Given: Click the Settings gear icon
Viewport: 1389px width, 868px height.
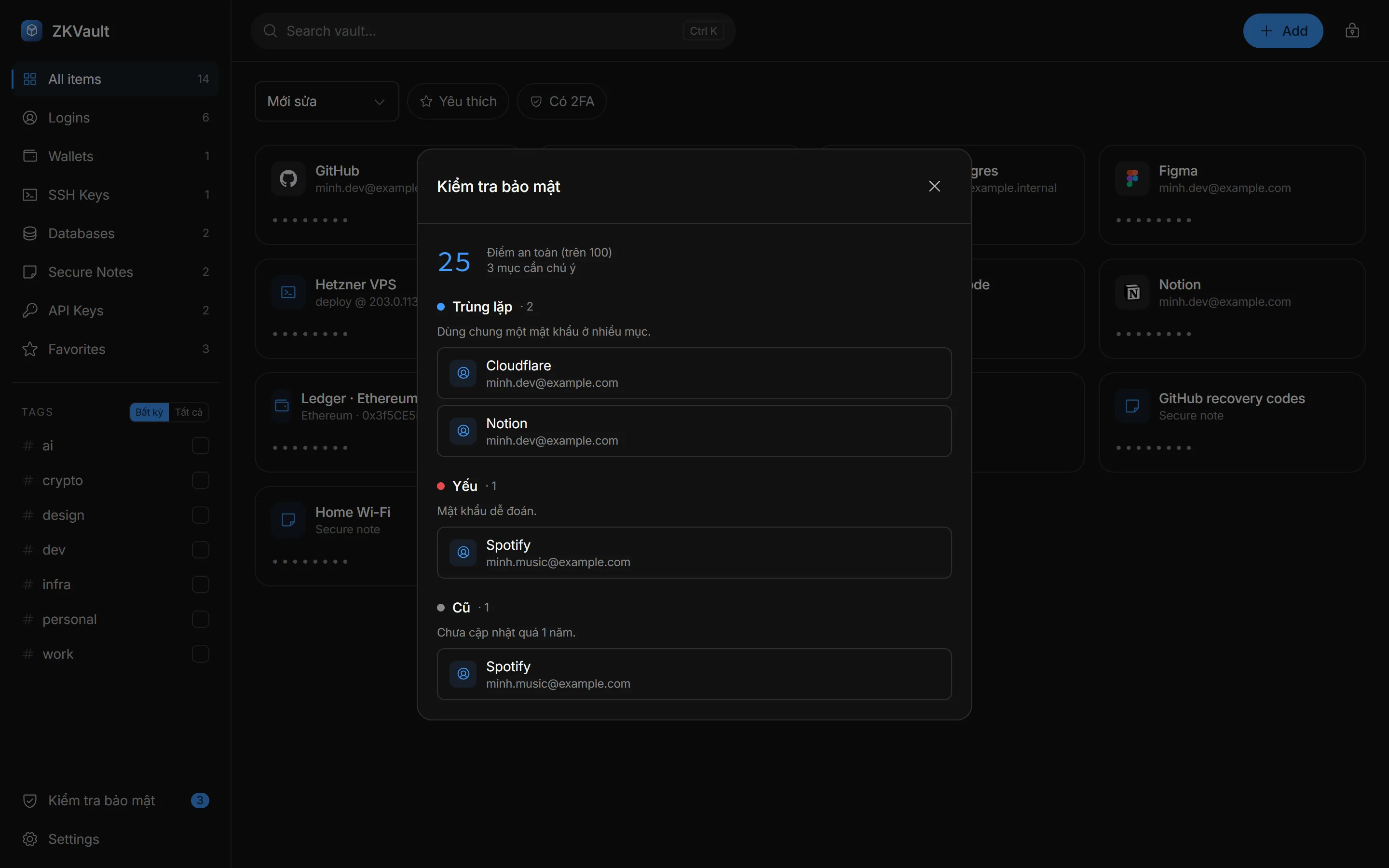Looking at the screenshot, I should tap(30, 839).
